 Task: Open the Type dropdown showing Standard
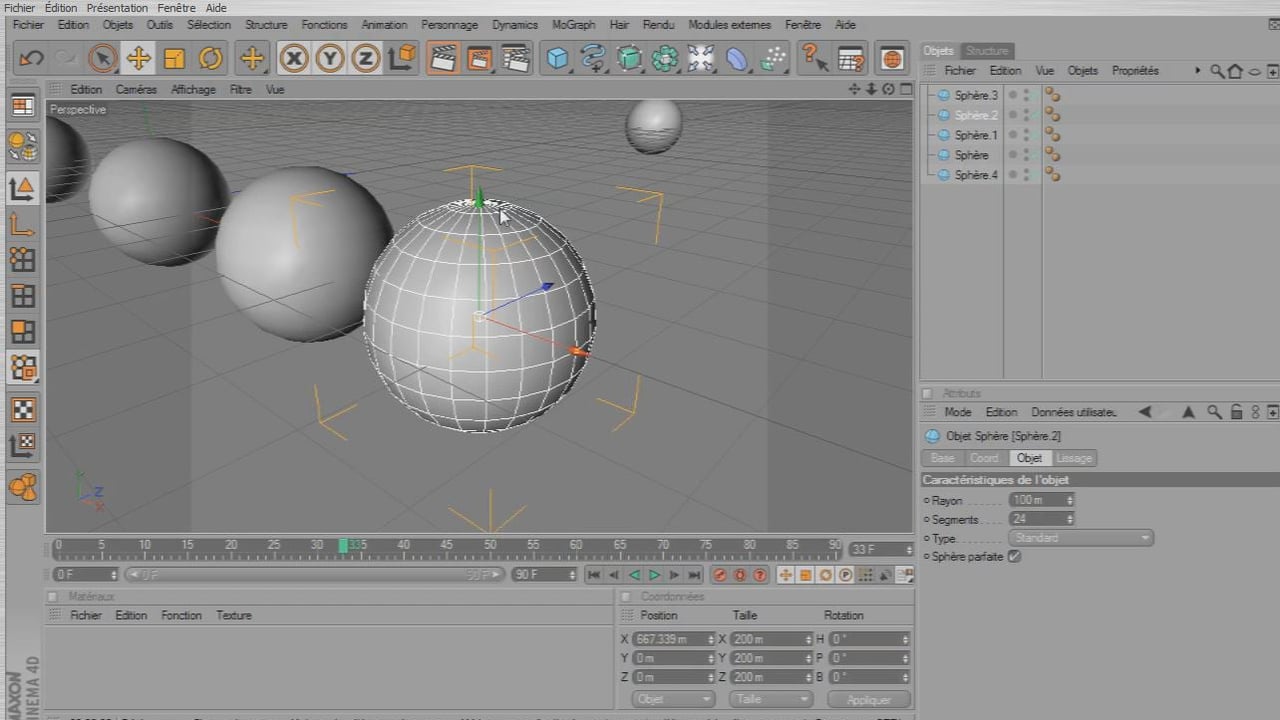tap(1080, 538)
